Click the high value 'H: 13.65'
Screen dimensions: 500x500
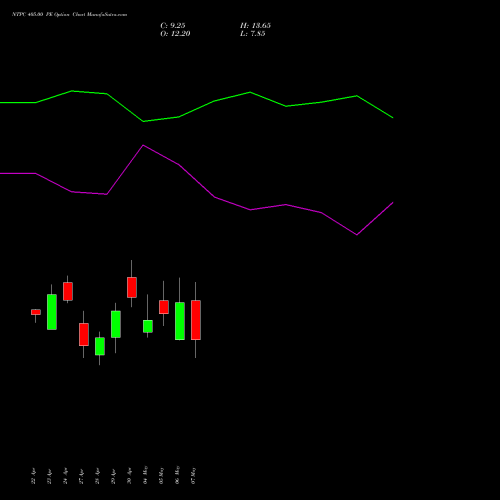coord(255,26)
